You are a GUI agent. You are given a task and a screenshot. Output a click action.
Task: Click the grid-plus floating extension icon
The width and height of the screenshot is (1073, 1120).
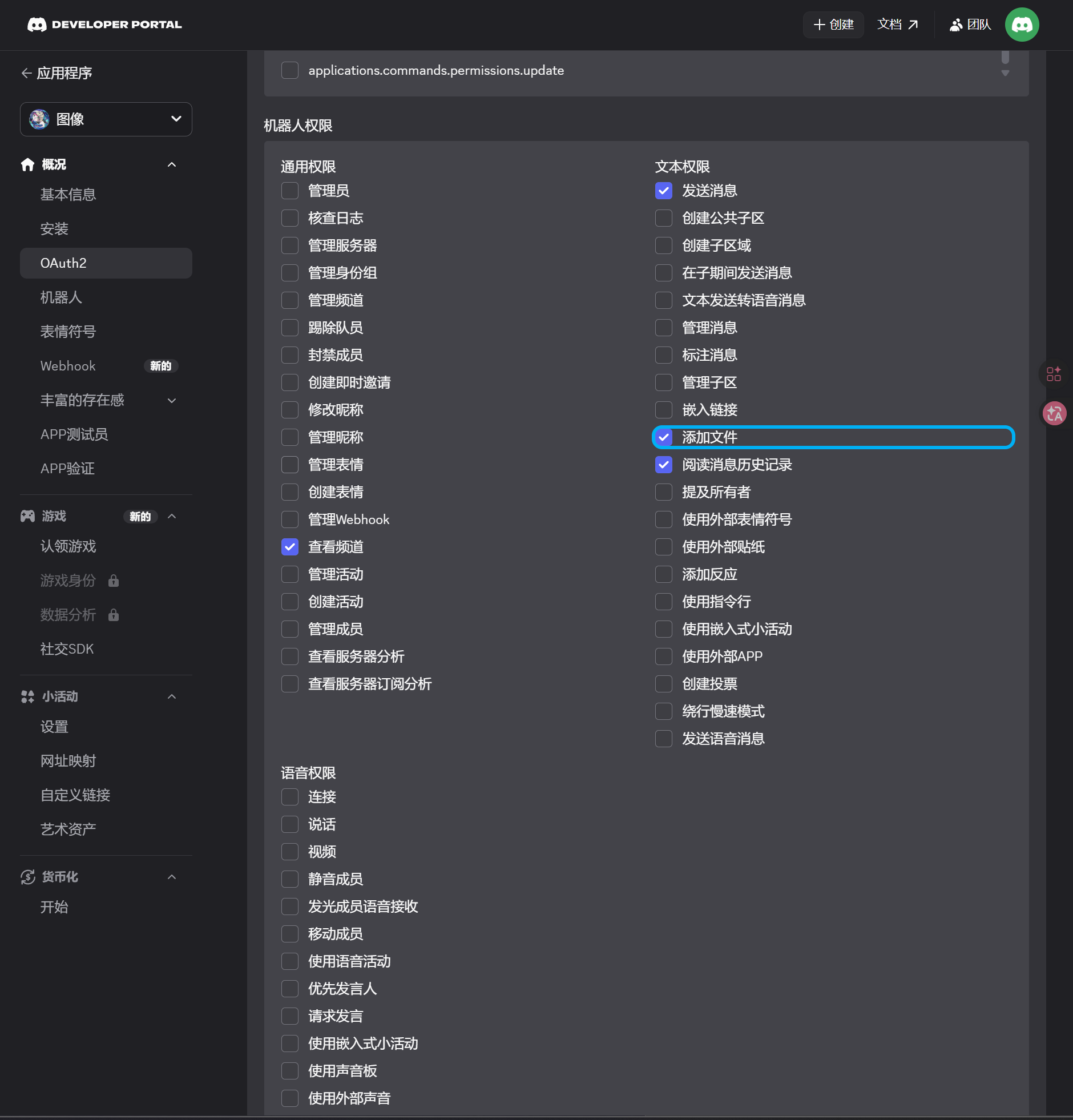coord(1054,374)
